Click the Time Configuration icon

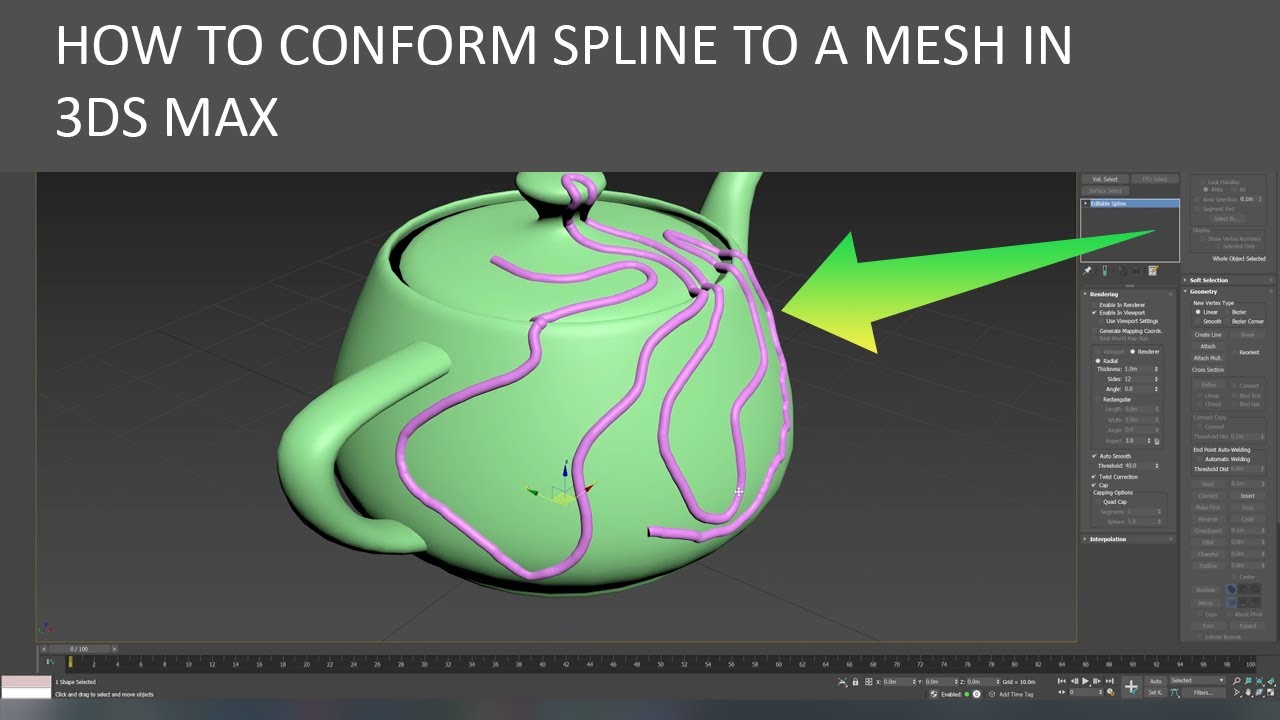(x=1110, y=692)
